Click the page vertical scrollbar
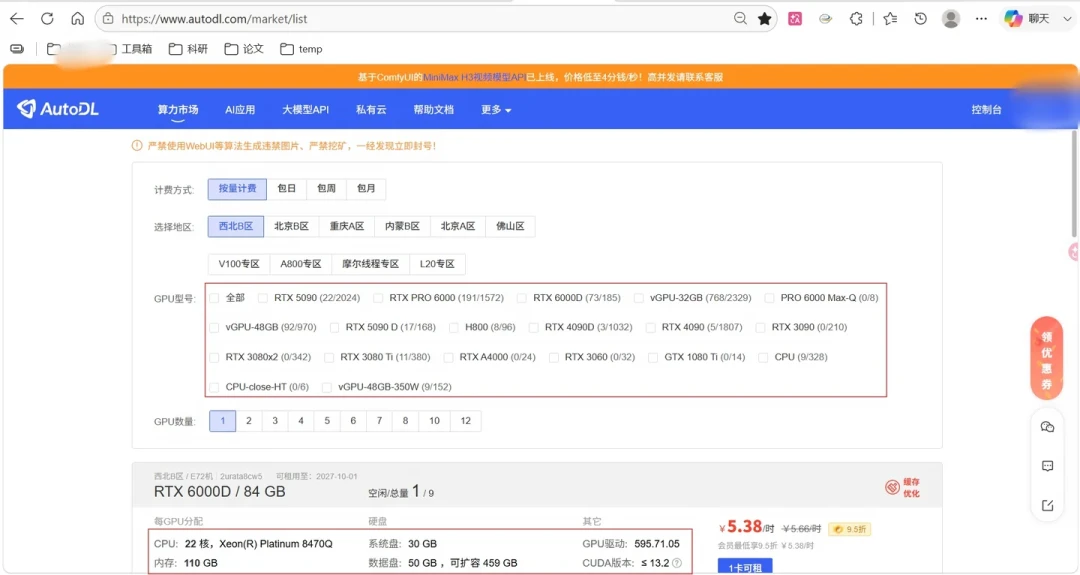This screenshot has width=1080, height=575. pos(1075,182)
